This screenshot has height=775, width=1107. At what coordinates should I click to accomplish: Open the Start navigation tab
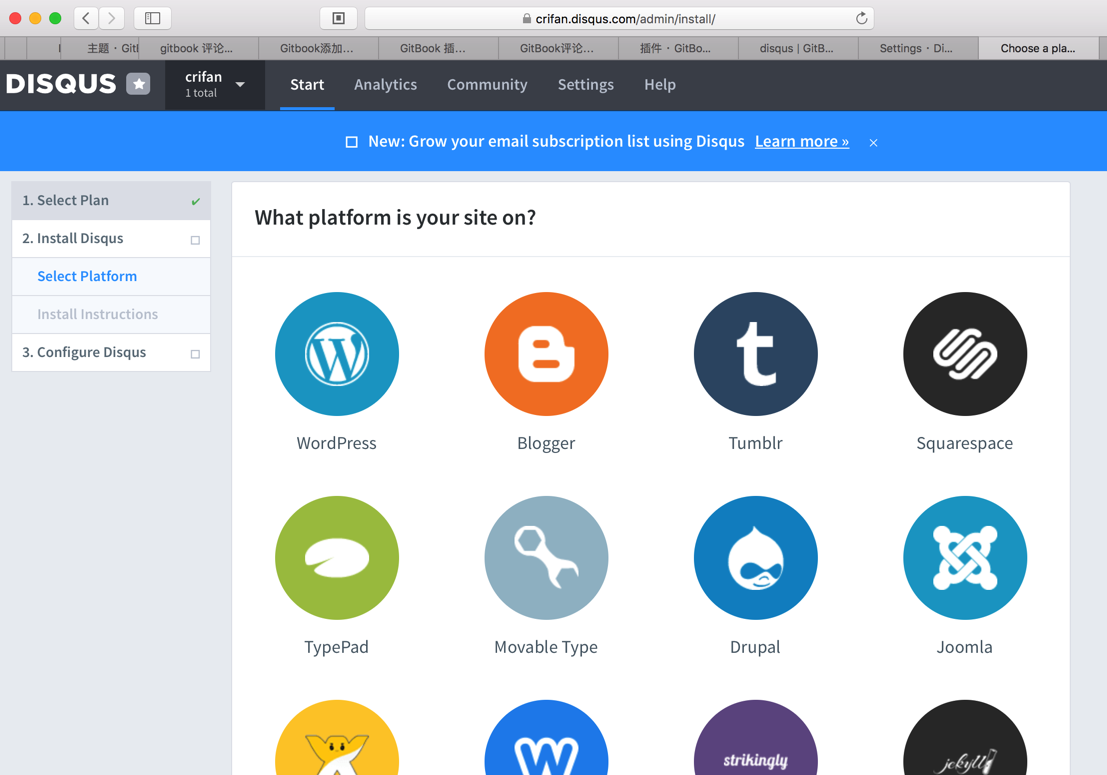point(307,85)
